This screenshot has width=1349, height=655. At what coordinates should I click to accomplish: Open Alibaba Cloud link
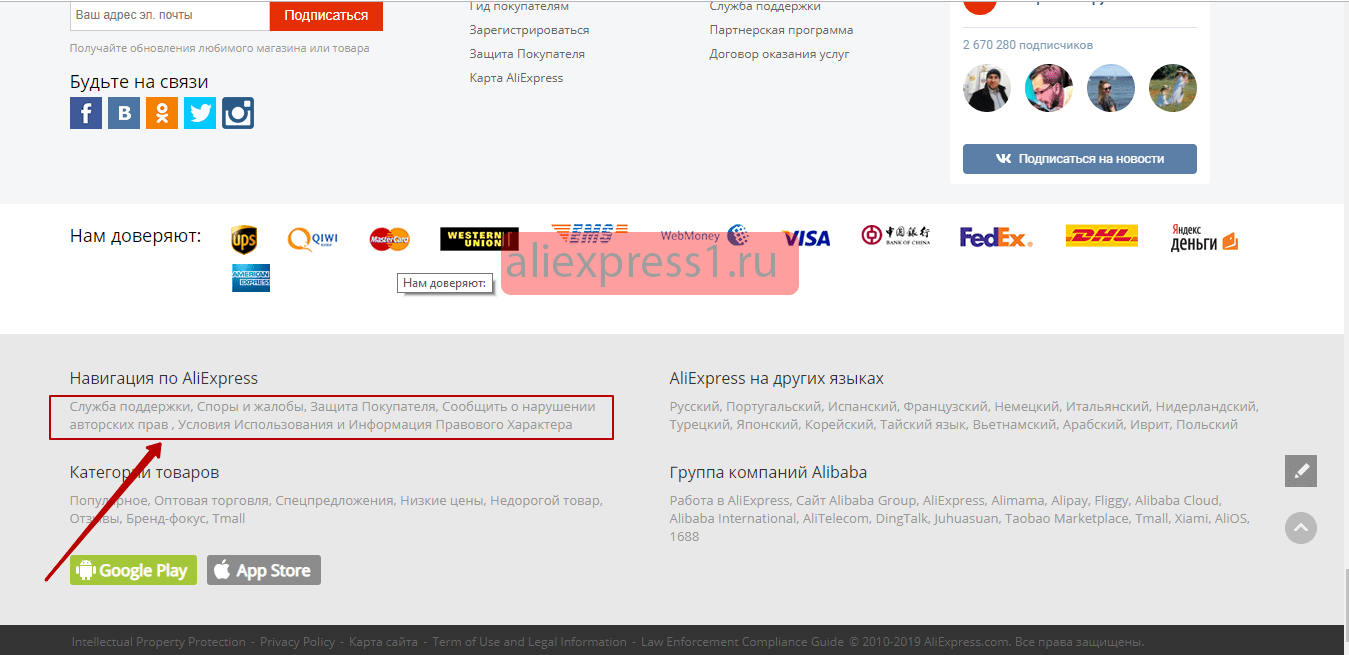(x=1177, y=500)
